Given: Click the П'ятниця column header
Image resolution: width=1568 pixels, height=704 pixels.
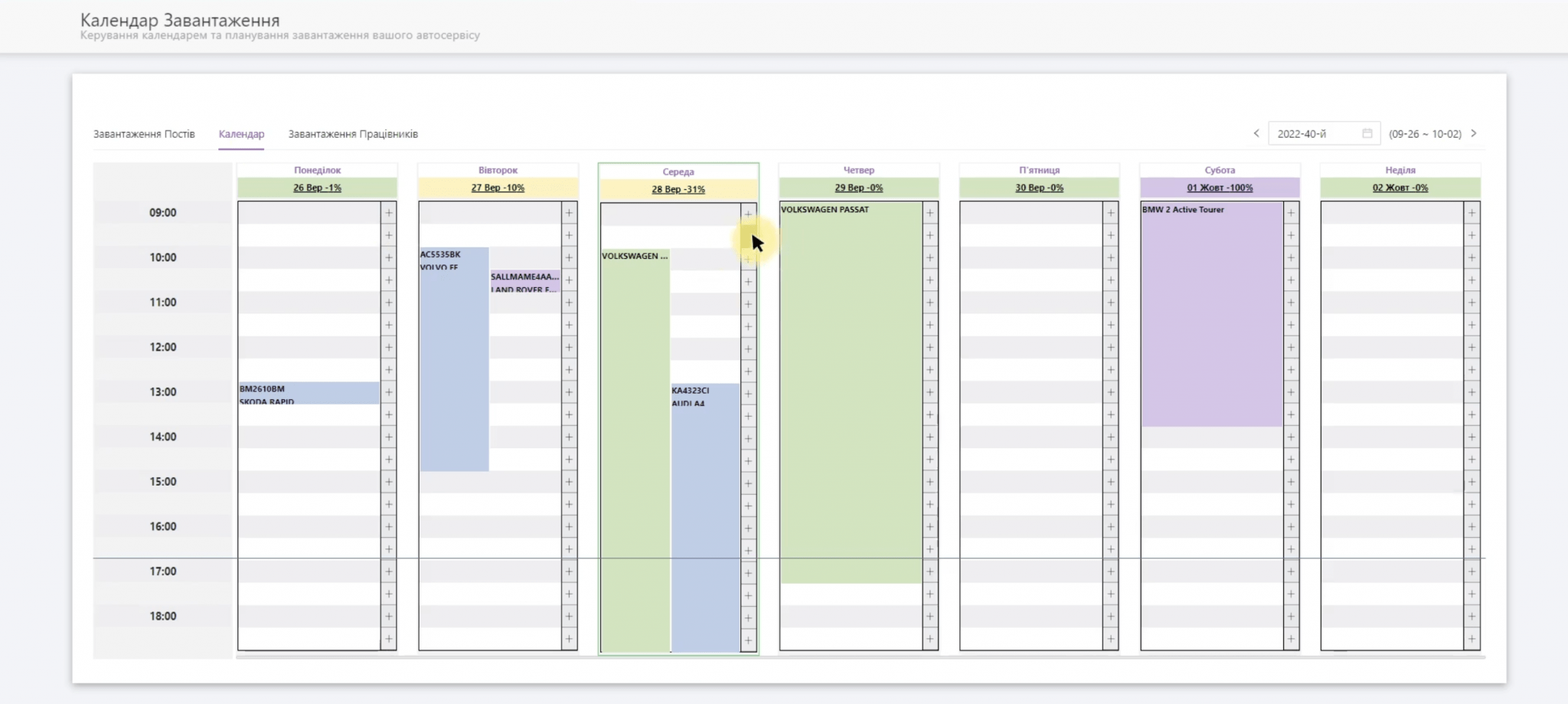Looking at the screenshot, I should [1040, 170].
